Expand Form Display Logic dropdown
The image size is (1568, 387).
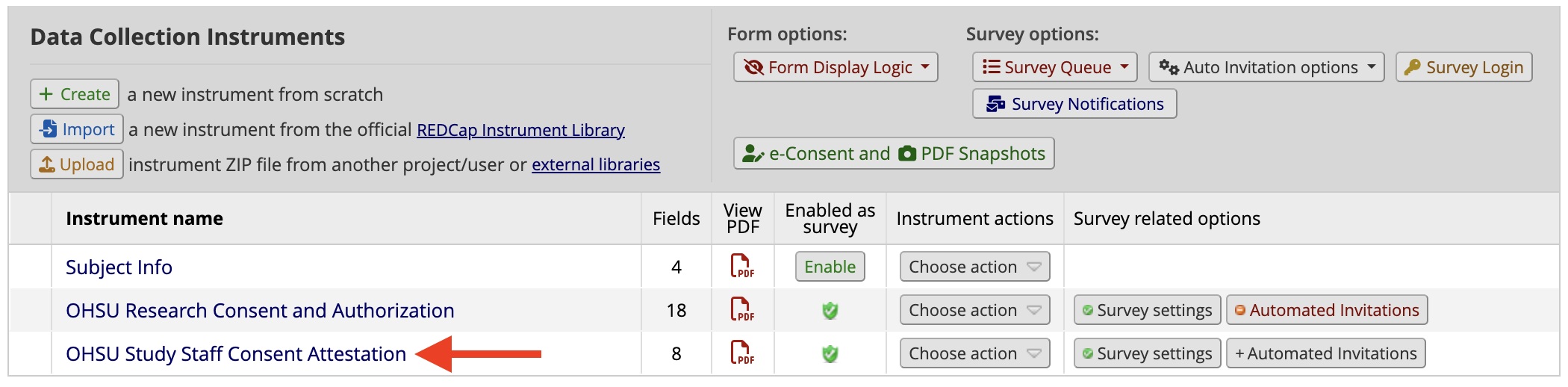click(x=836, y=67)
